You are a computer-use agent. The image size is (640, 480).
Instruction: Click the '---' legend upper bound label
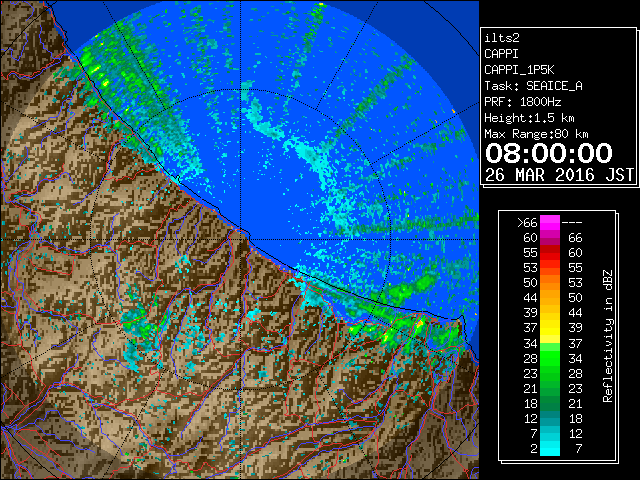pos(572,223)
